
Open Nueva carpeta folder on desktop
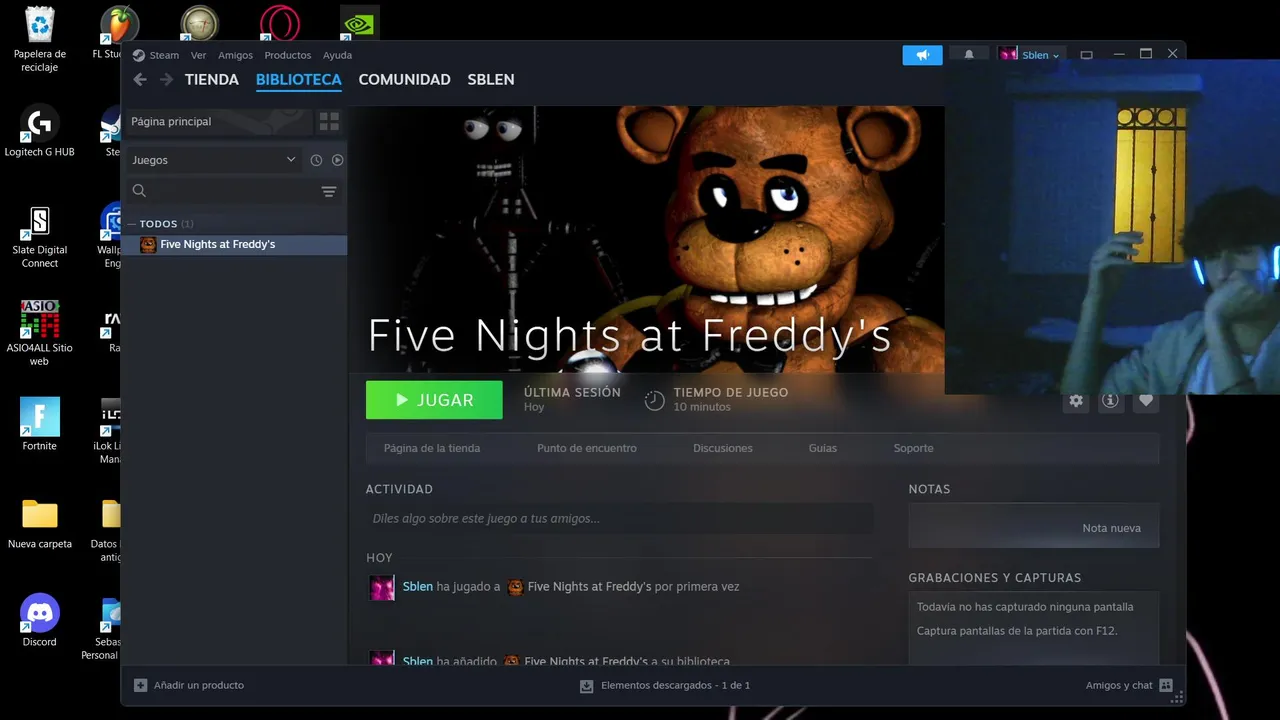40,524
